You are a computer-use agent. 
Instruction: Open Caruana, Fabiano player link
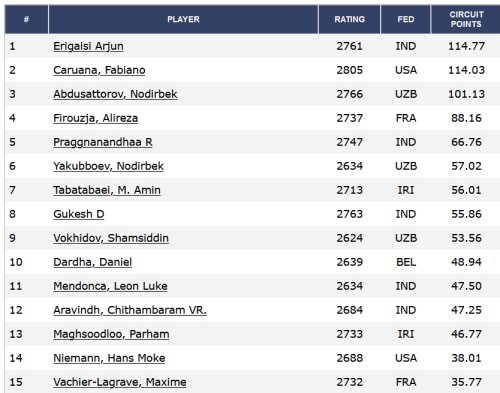point(99,70)
